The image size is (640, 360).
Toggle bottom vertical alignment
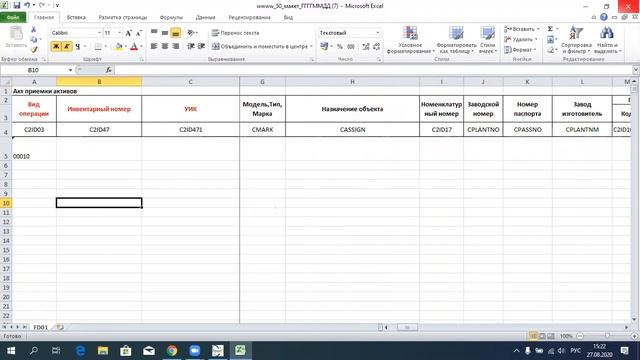(x=176, y=33)
